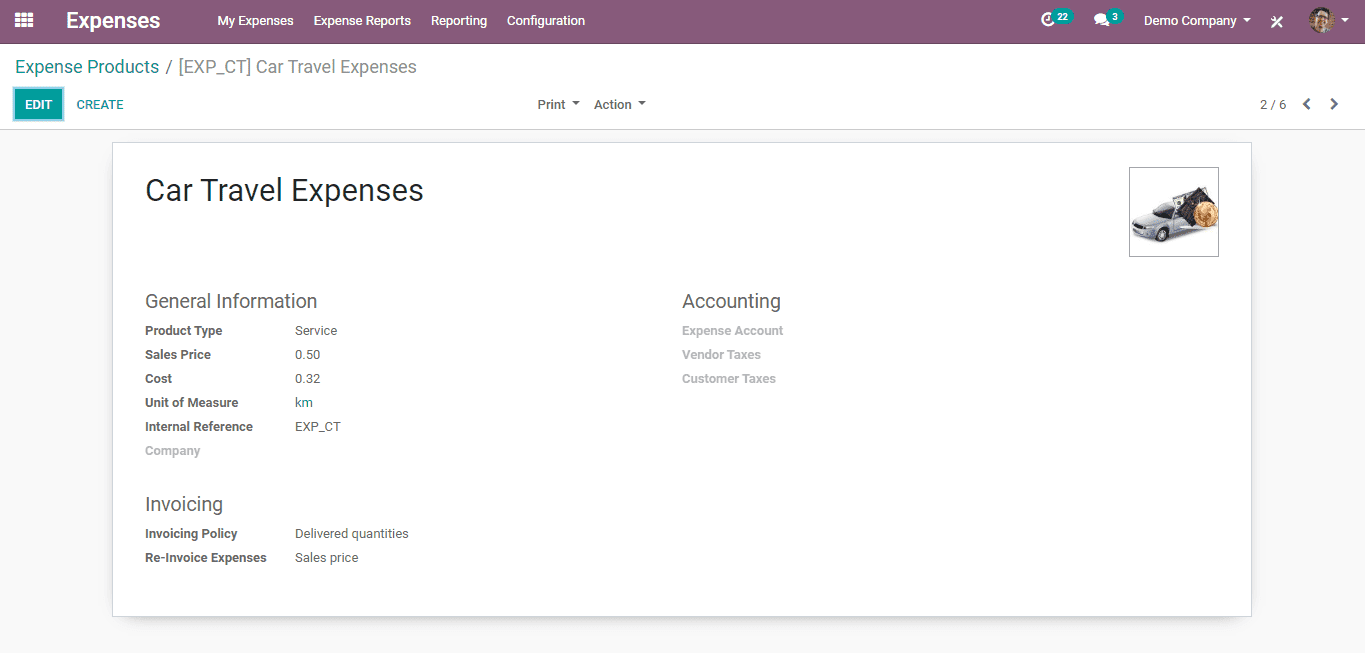Click the Company field label
Image resolution: width=1365 pixels, height=653 pixels.
[x=173, y=451]
